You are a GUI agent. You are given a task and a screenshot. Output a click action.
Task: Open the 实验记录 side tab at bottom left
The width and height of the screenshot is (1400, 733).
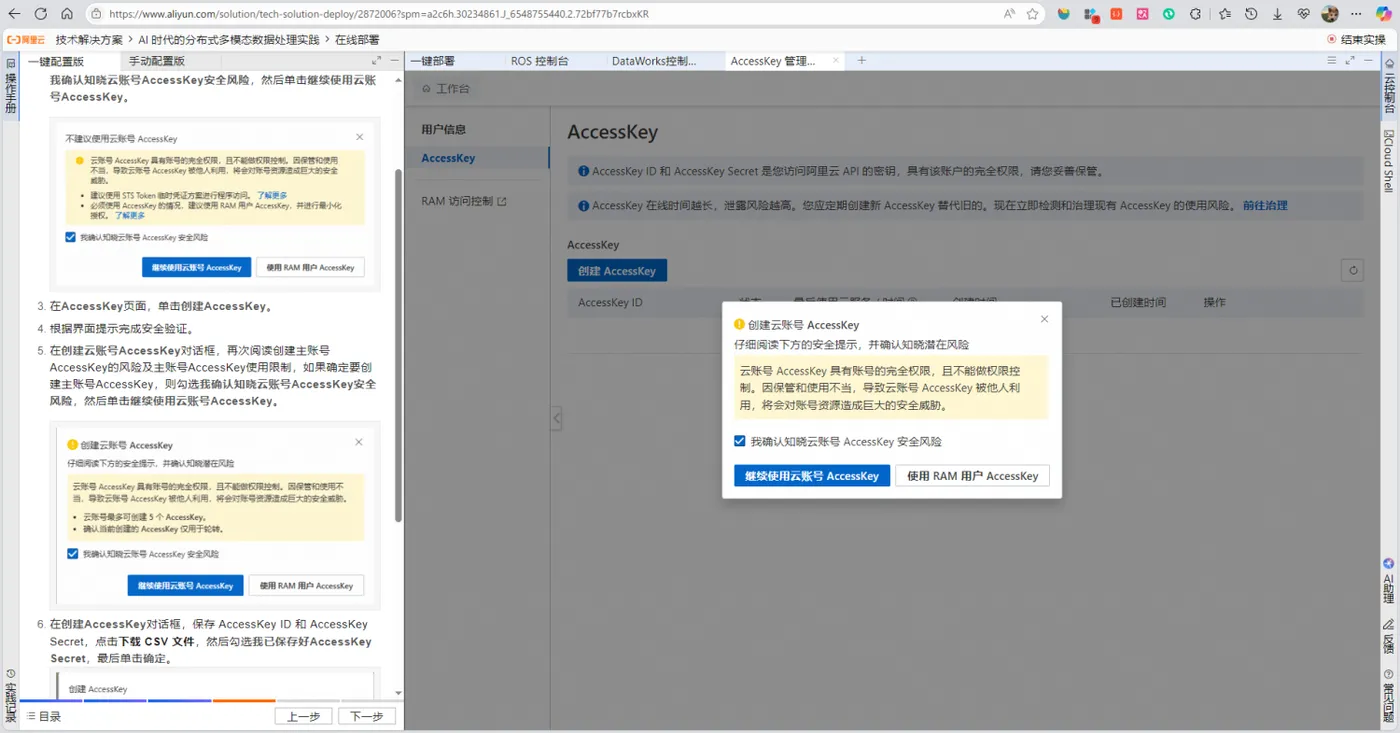coord(10,695)
